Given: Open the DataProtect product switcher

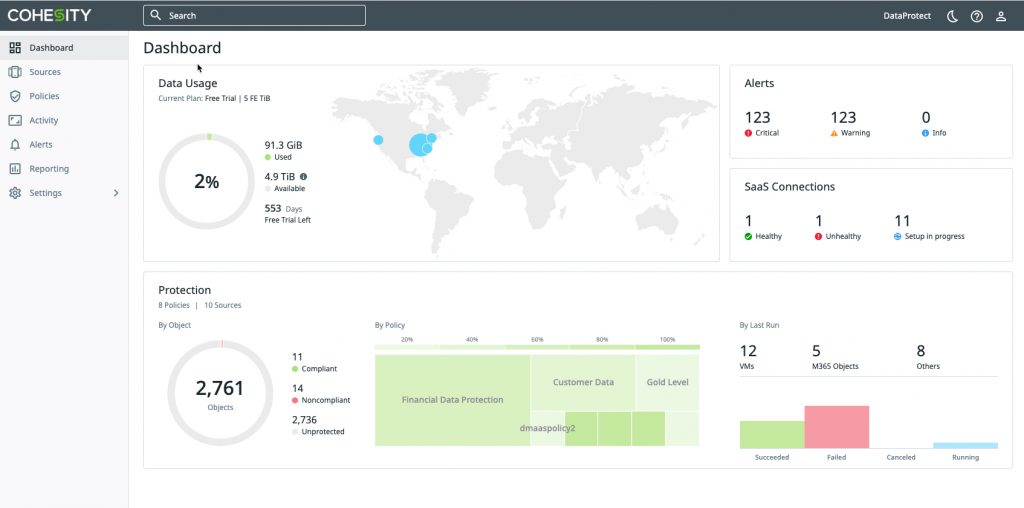Looking at the screenshot, I should (x=907, y=16).
